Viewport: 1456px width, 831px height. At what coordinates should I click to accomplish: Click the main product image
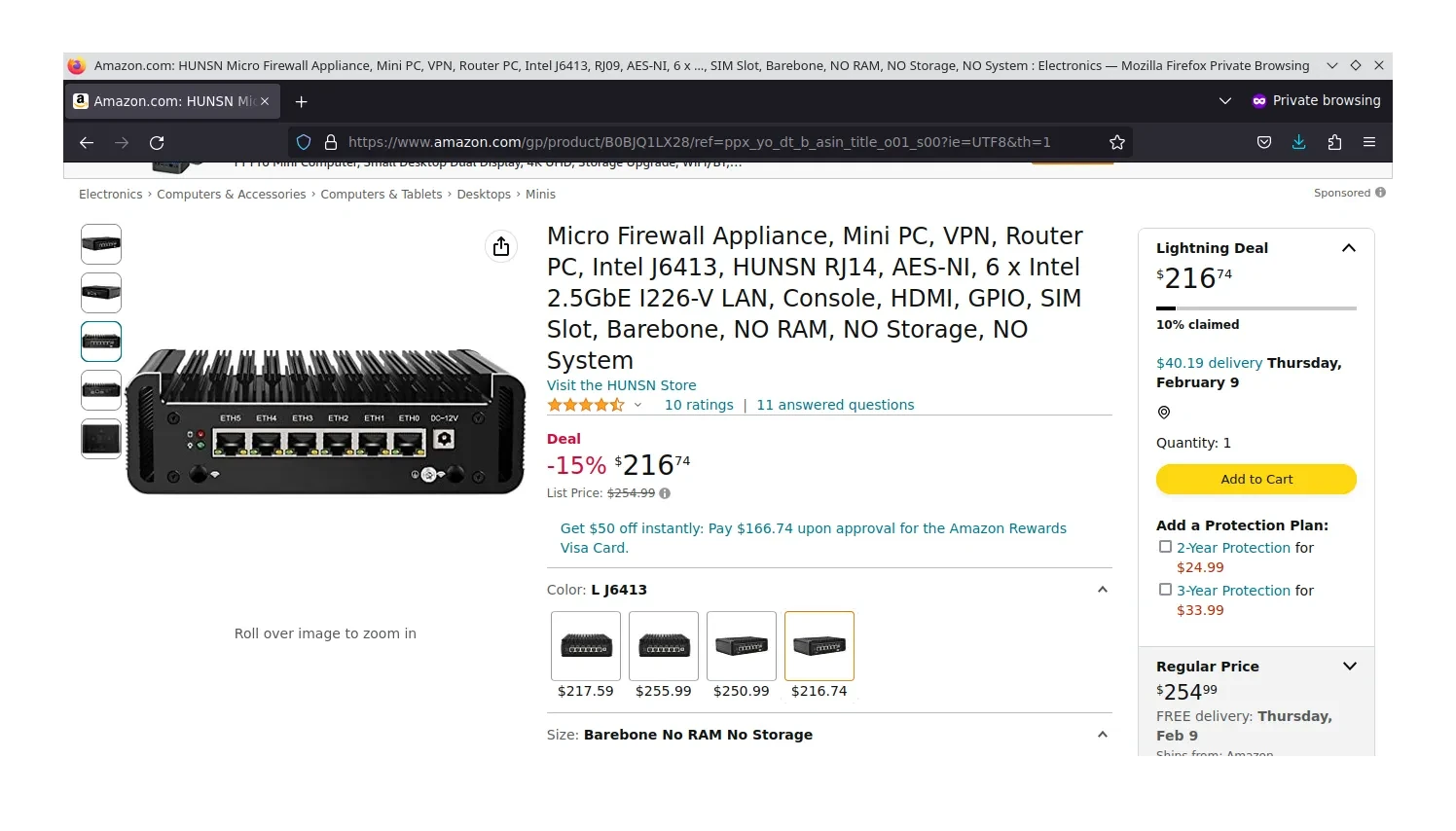click(326, 421)
